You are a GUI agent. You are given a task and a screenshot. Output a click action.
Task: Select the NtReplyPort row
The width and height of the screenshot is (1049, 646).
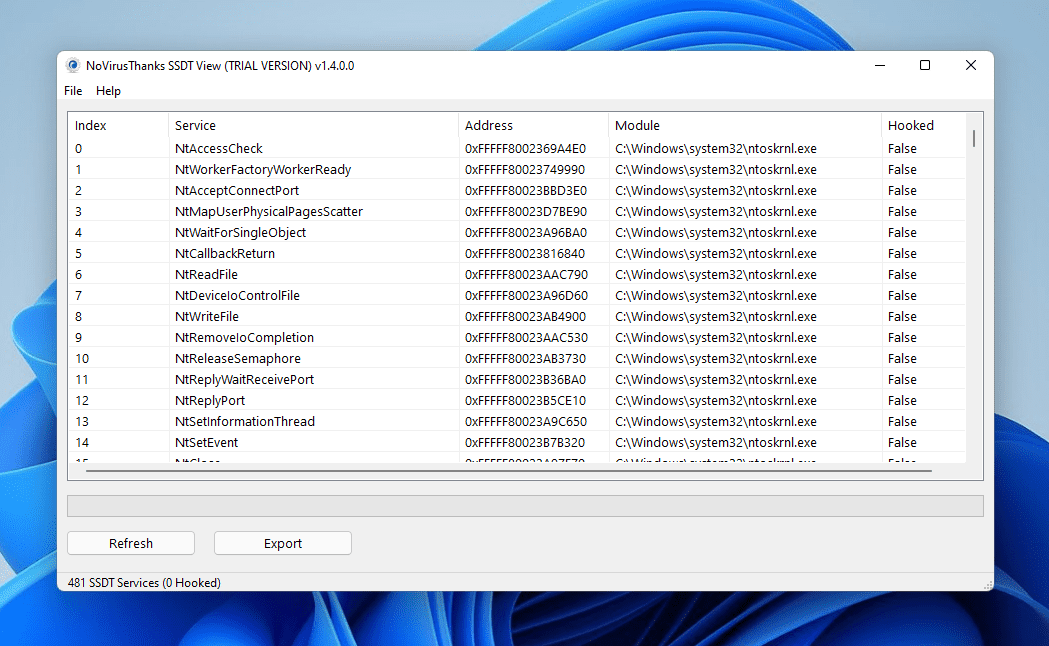[x=516, y=401]
